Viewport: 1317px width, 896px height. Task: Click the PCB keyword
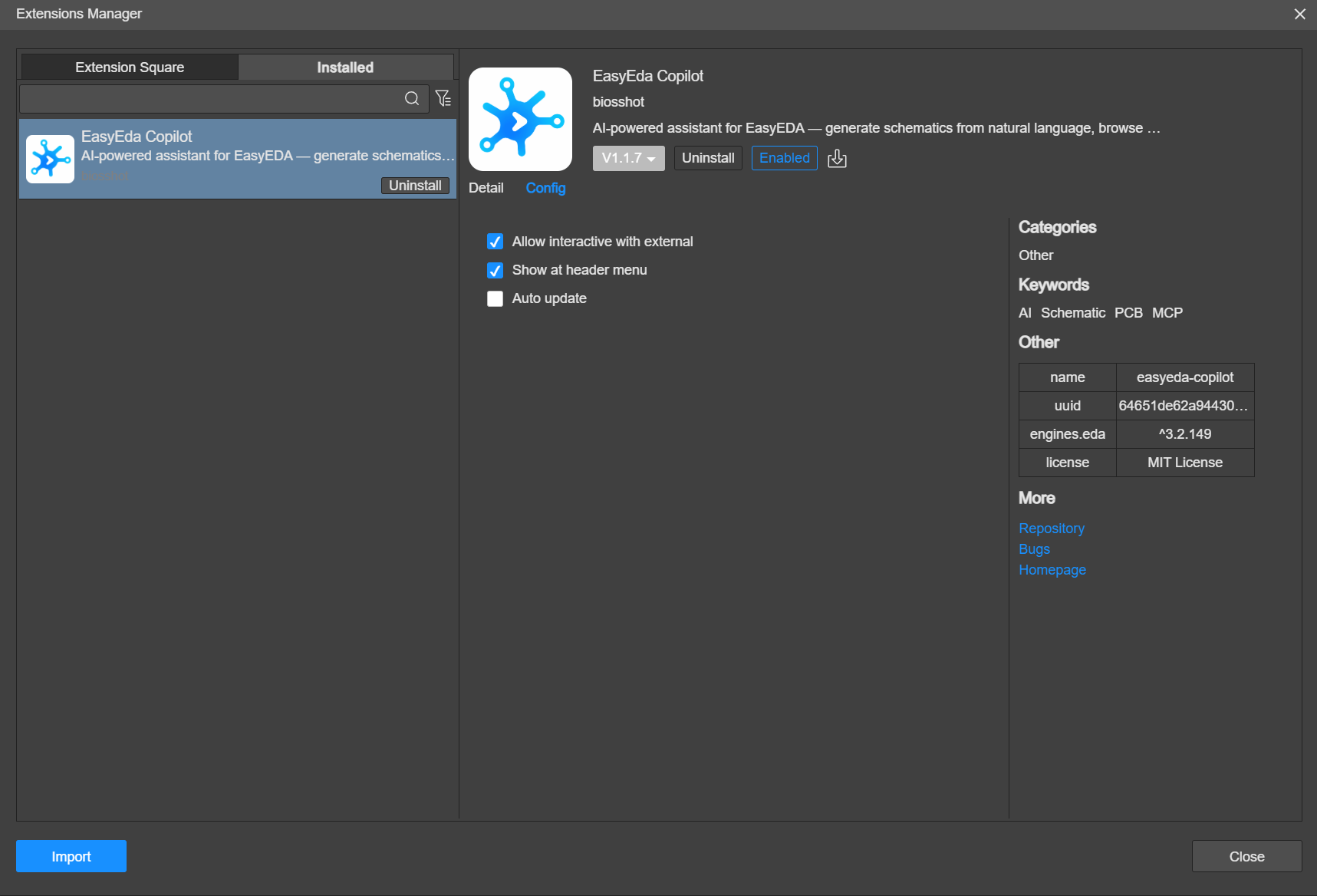[1128, 313]
